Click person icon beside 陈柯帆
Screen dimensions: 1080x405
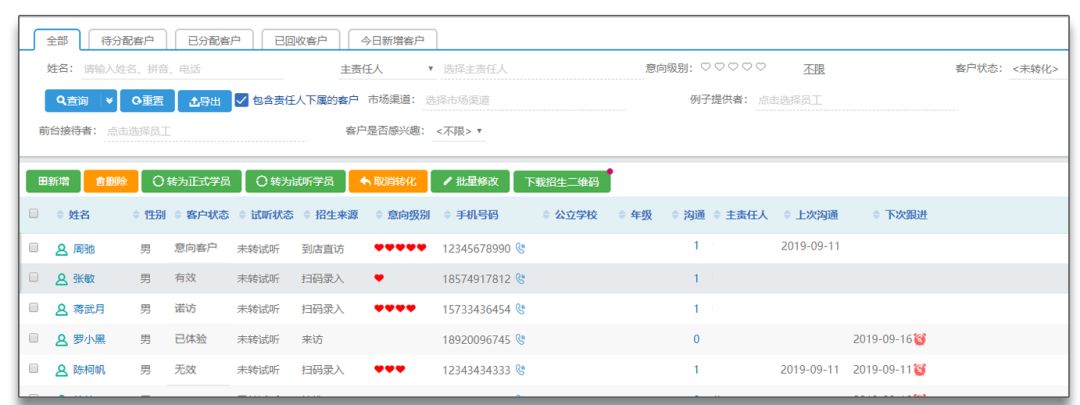[x=61, y=370]
